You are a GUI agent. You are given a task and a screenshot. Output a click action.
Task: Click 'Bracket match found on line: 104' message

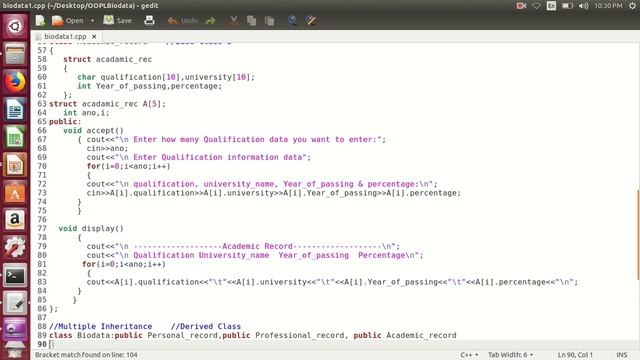tap(86, 355)
